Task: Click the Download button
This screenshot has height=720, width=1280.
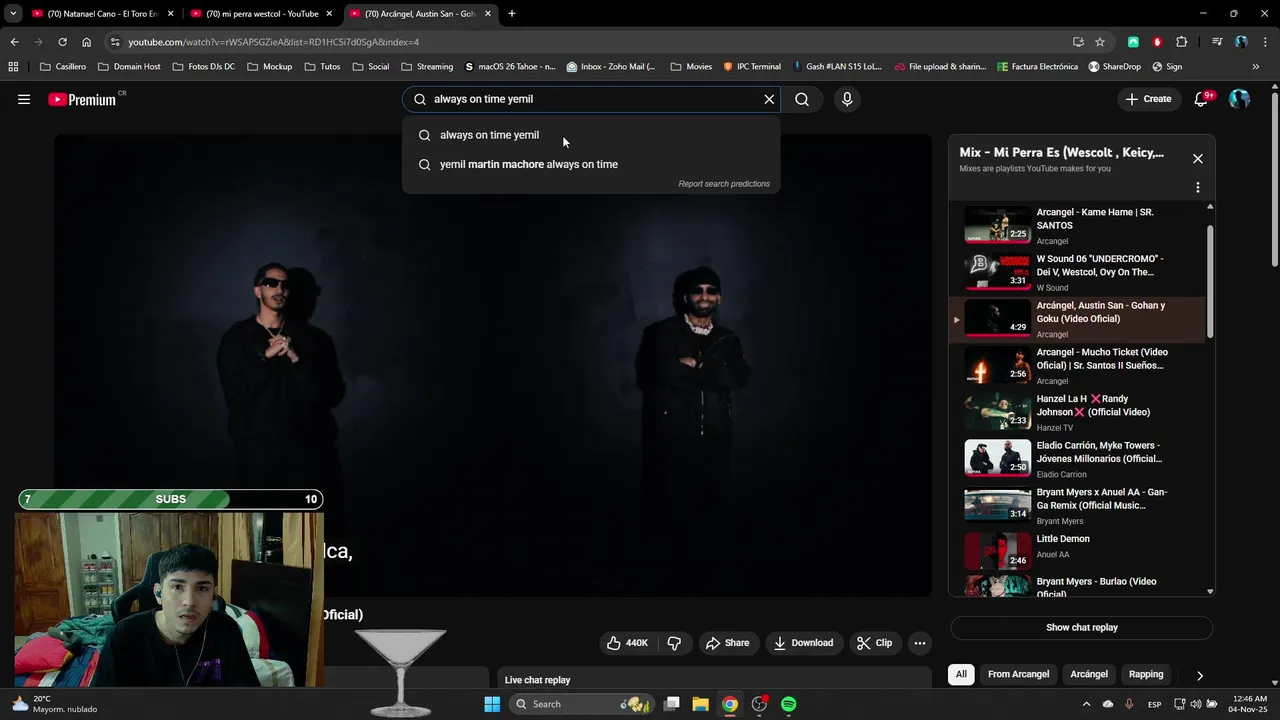Action: point(803,643)
